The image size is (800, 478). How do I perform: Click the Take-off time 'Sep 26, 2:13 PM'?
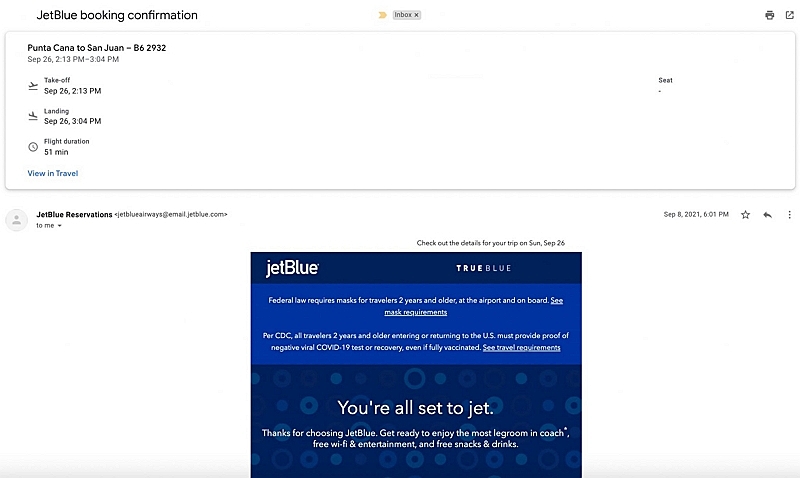pos(72,91)
